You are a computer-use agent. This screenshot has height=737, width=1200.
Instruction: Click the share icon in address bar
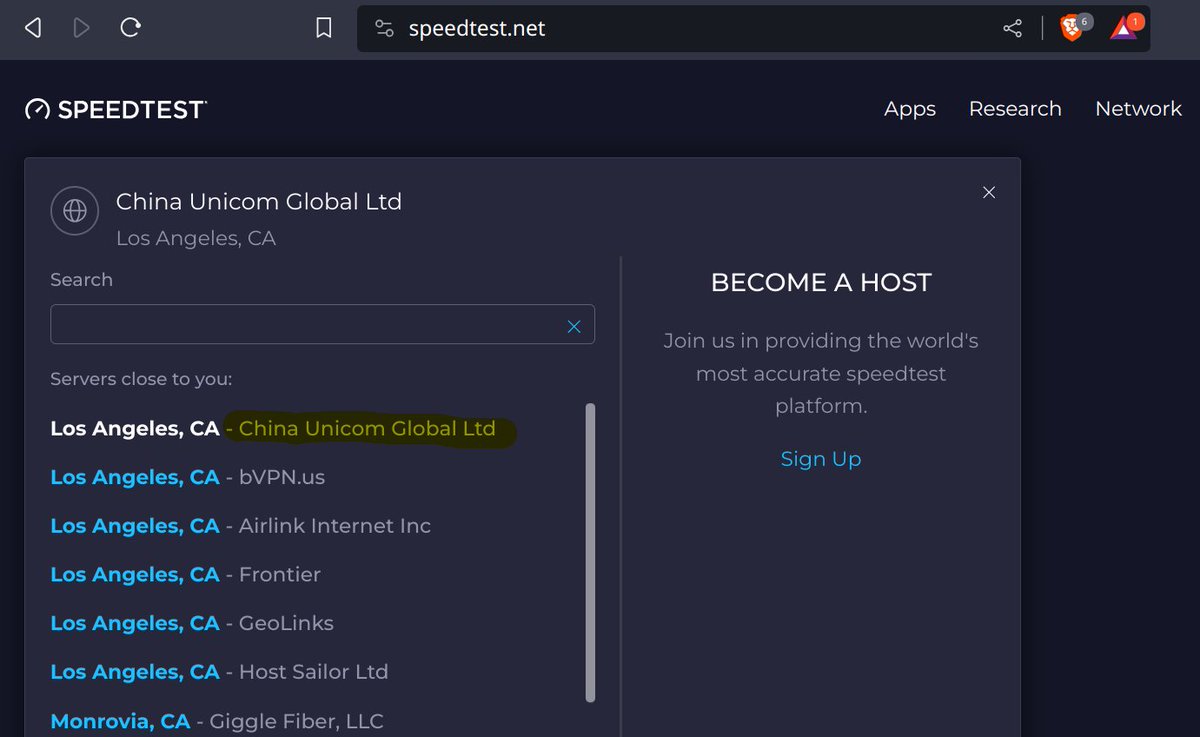1013,29
